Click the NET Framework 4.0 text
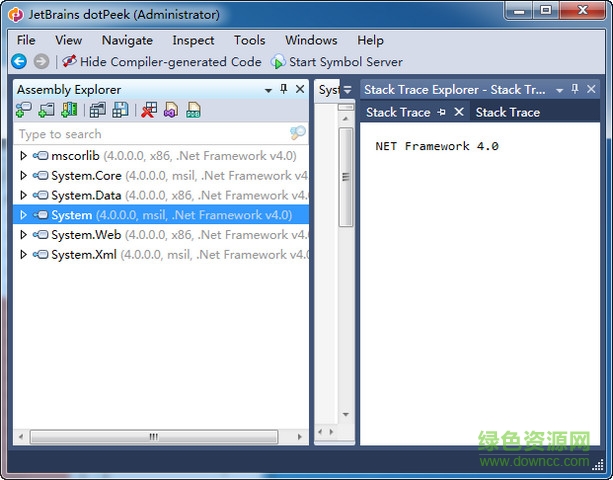The image size is (613, 480). [437, 146]
